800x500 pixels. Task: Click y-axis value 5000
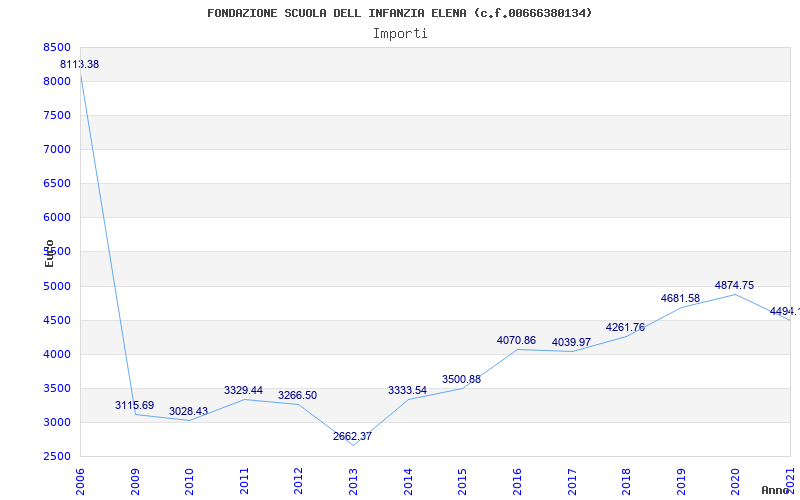(x=55, y=286)
